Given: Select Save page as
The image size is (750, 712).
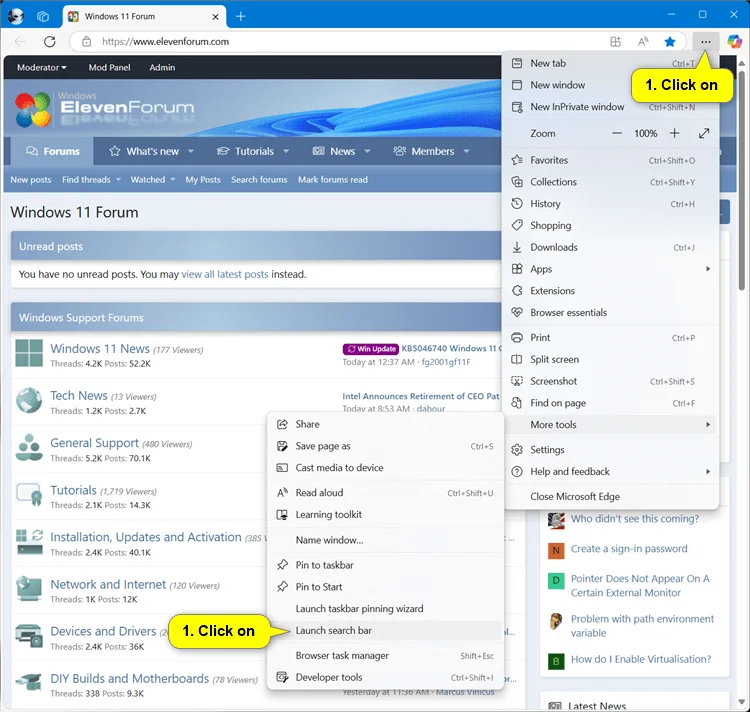Looking at the screenshot, I should 385,446.
